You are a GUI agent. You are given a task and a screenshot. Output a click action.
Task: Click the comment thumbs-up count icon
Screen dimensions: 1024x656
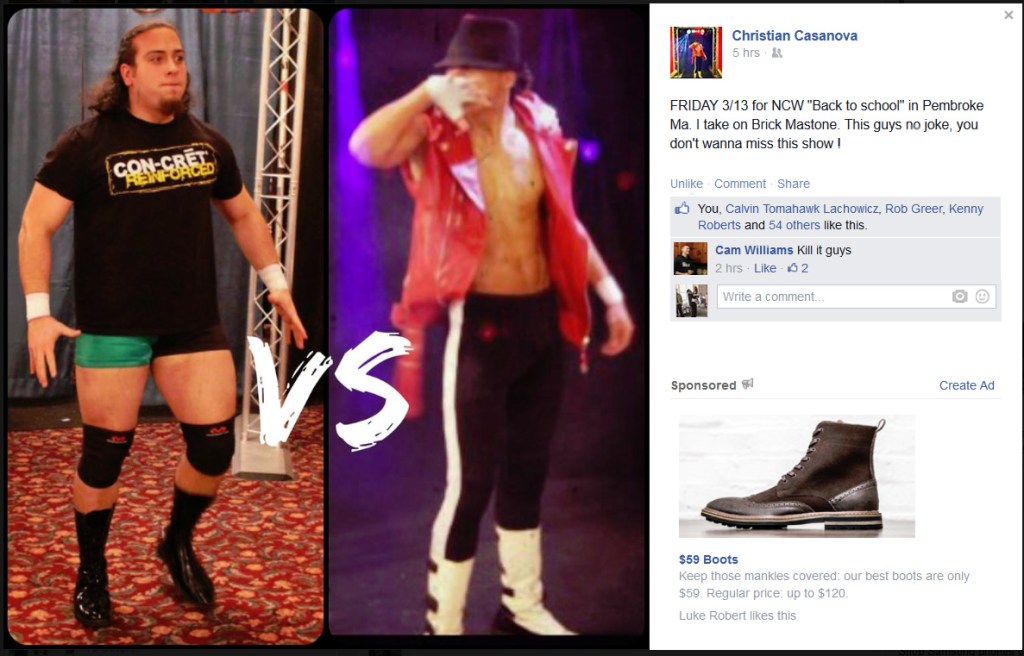(793, 268)
